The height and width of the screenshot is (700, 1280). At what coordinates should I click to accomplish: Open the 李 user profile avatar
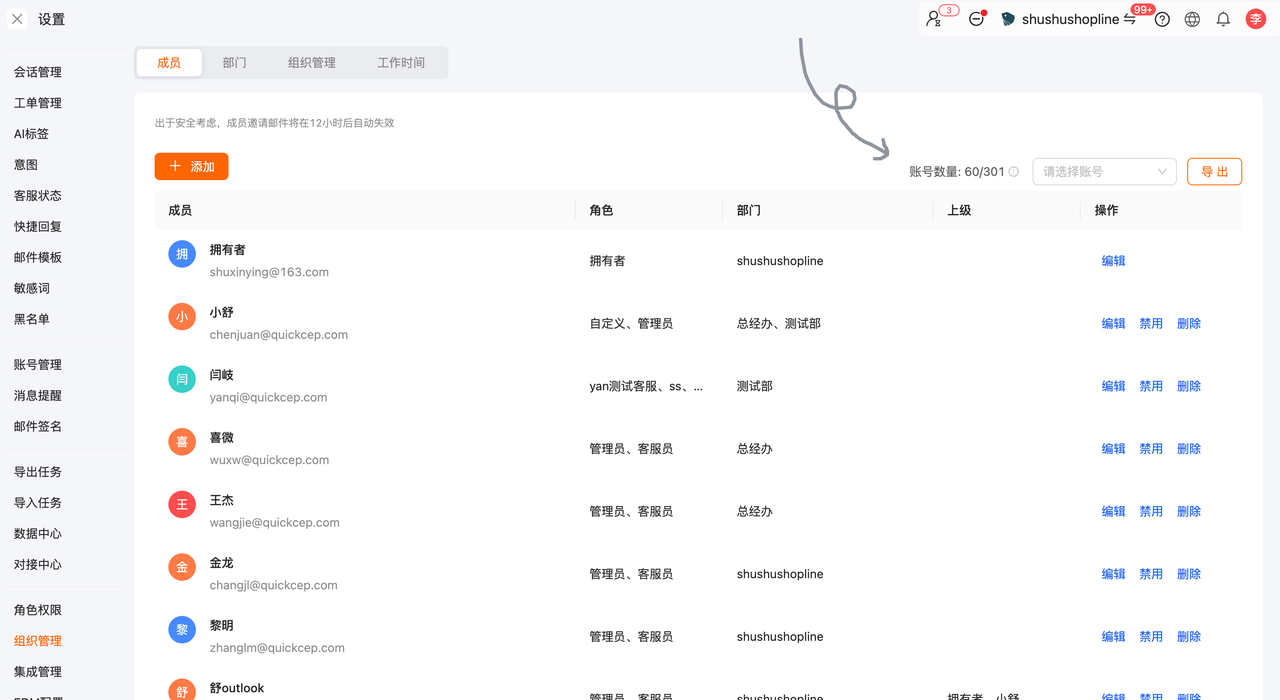tap(1256, 19)
